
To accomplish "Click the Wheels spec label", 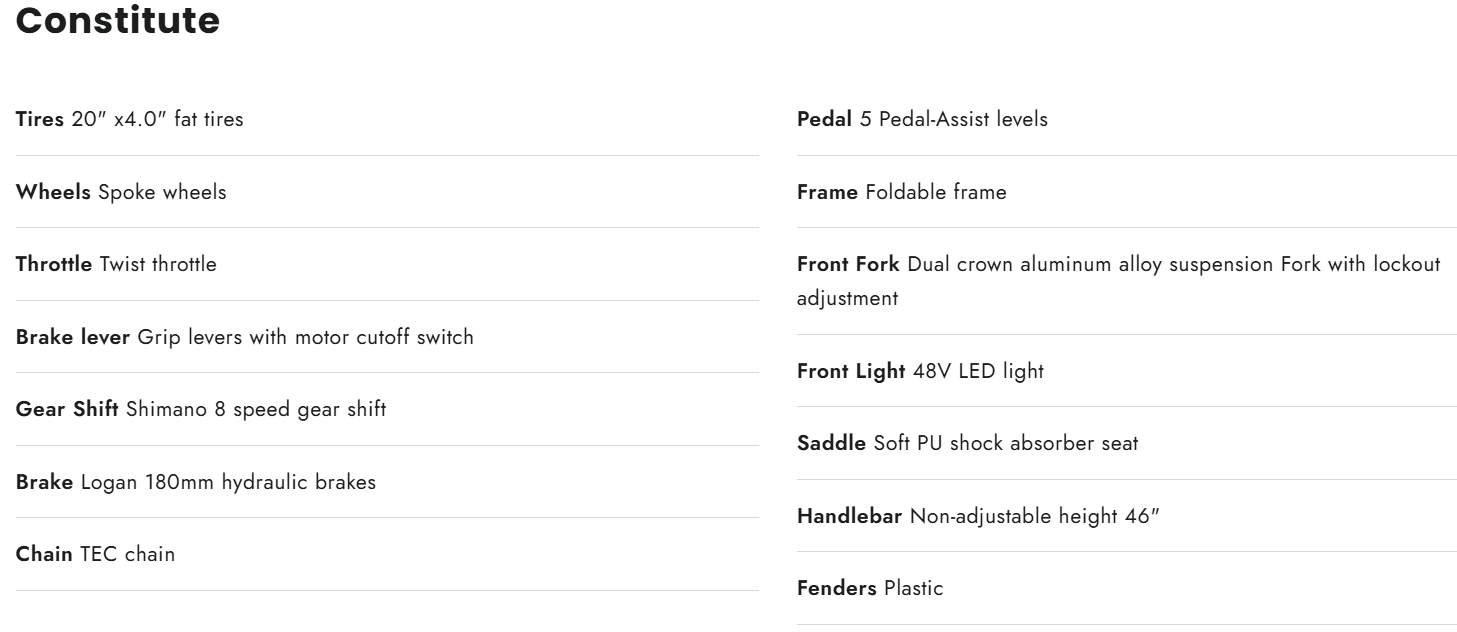I will [x=53, y=192].
